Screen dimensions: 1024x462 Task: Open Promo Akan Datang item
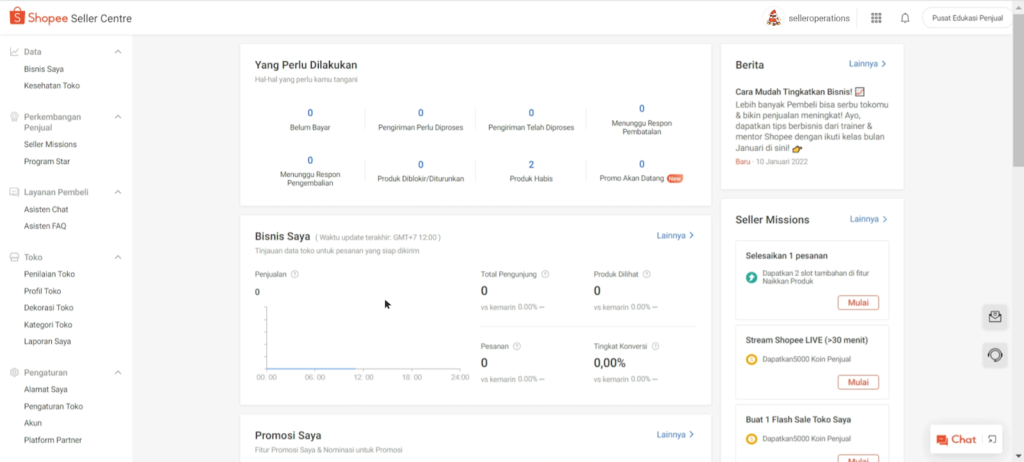[x=641, y=171]
